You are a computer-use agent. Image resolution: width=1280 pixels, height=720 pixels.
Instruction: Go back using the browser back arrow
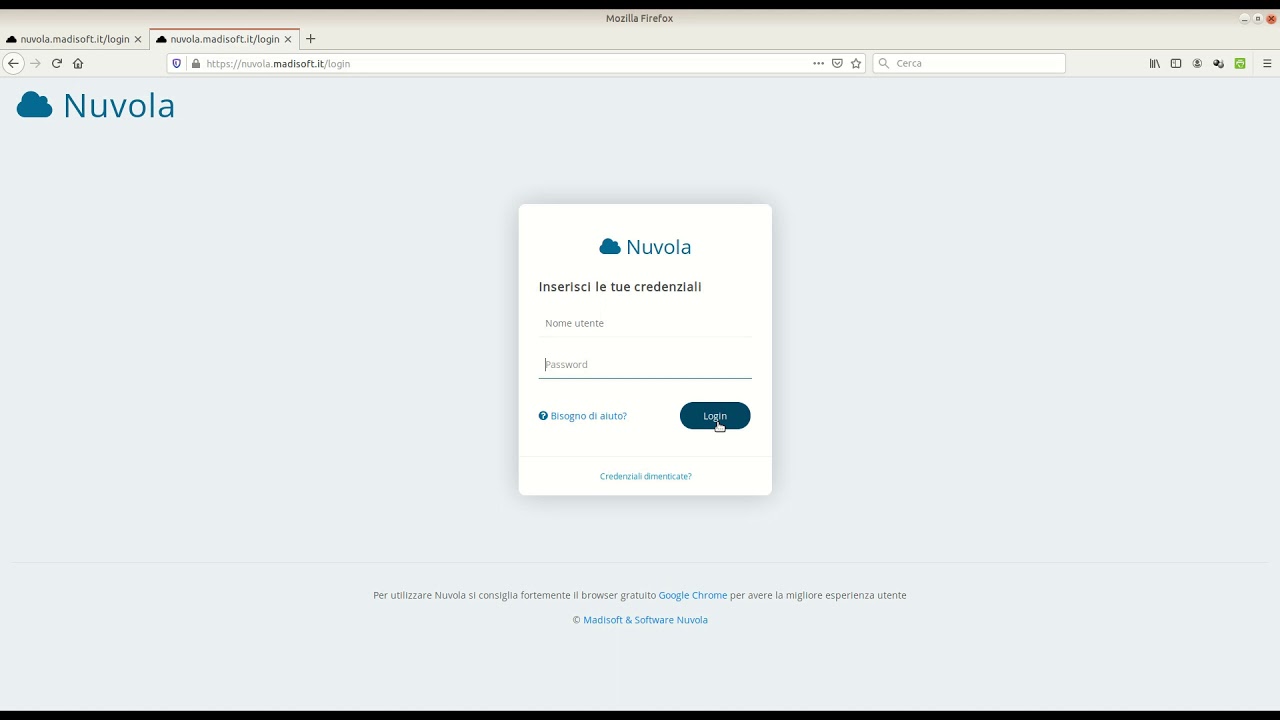(x=13, y=63)
